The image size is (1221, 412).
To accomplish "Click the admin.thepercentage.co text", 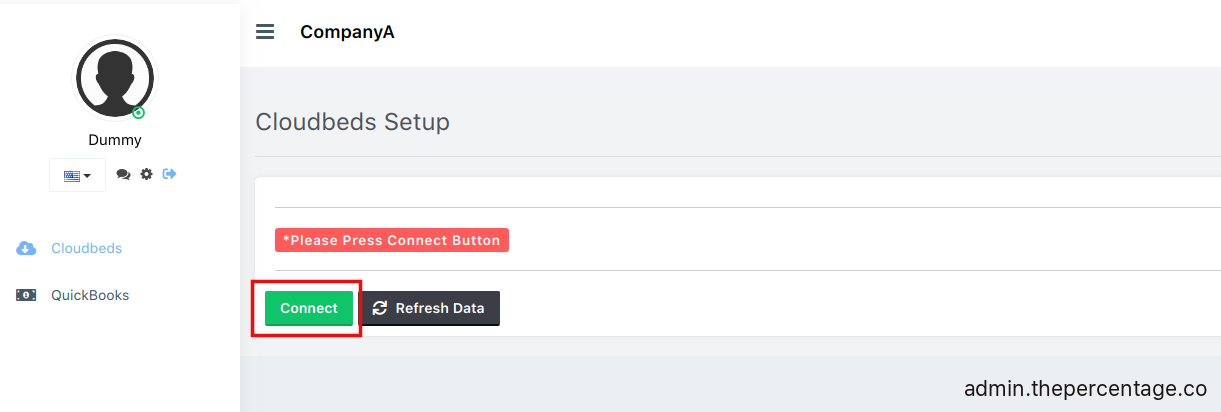I will (1085, 388).
